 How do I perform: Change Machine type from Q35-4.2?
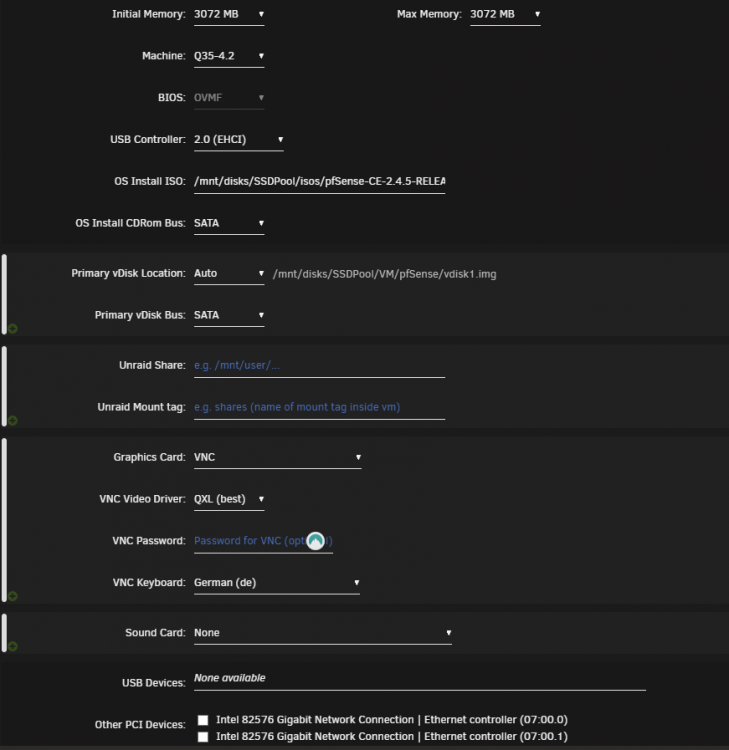click(229, 56)
